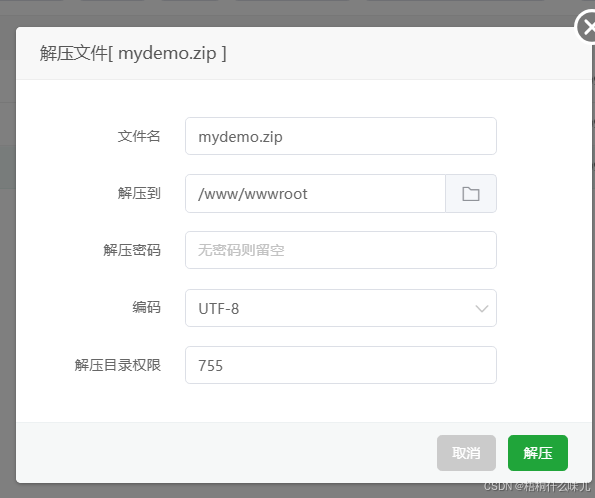Close the 解压文件 dialog with the X icon
Viewport: 595px width, 498px height.
[587, 27]
